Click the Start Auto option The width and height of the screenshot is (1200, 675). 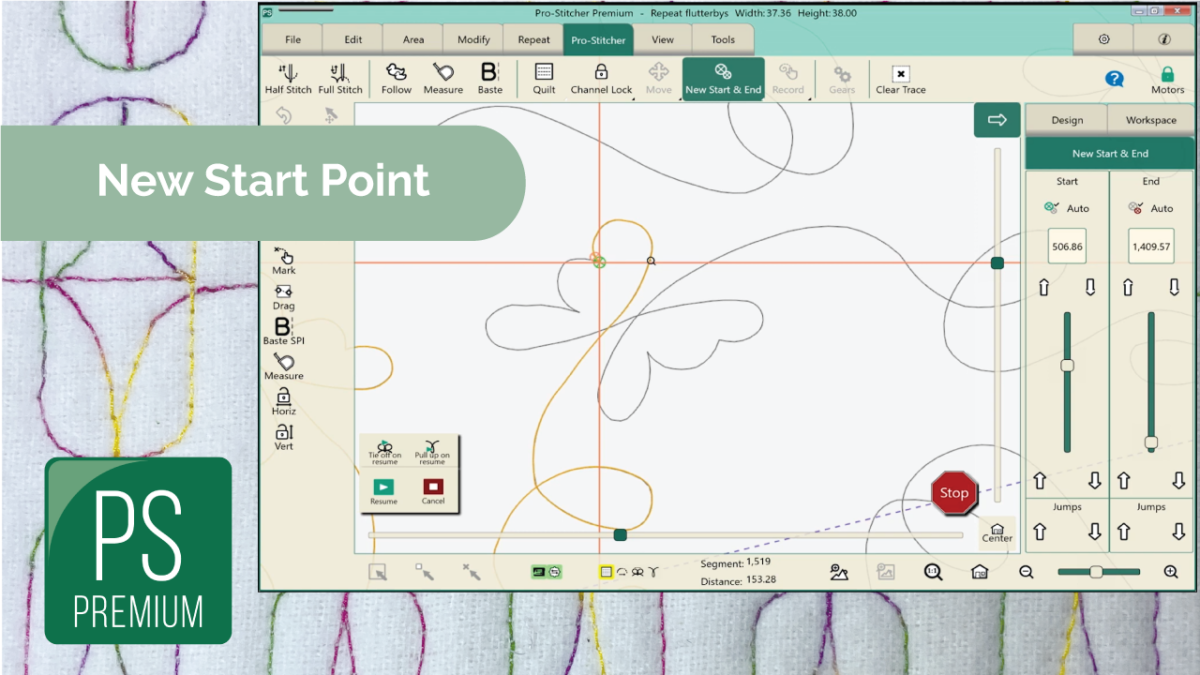click(x=1066, y=208)
